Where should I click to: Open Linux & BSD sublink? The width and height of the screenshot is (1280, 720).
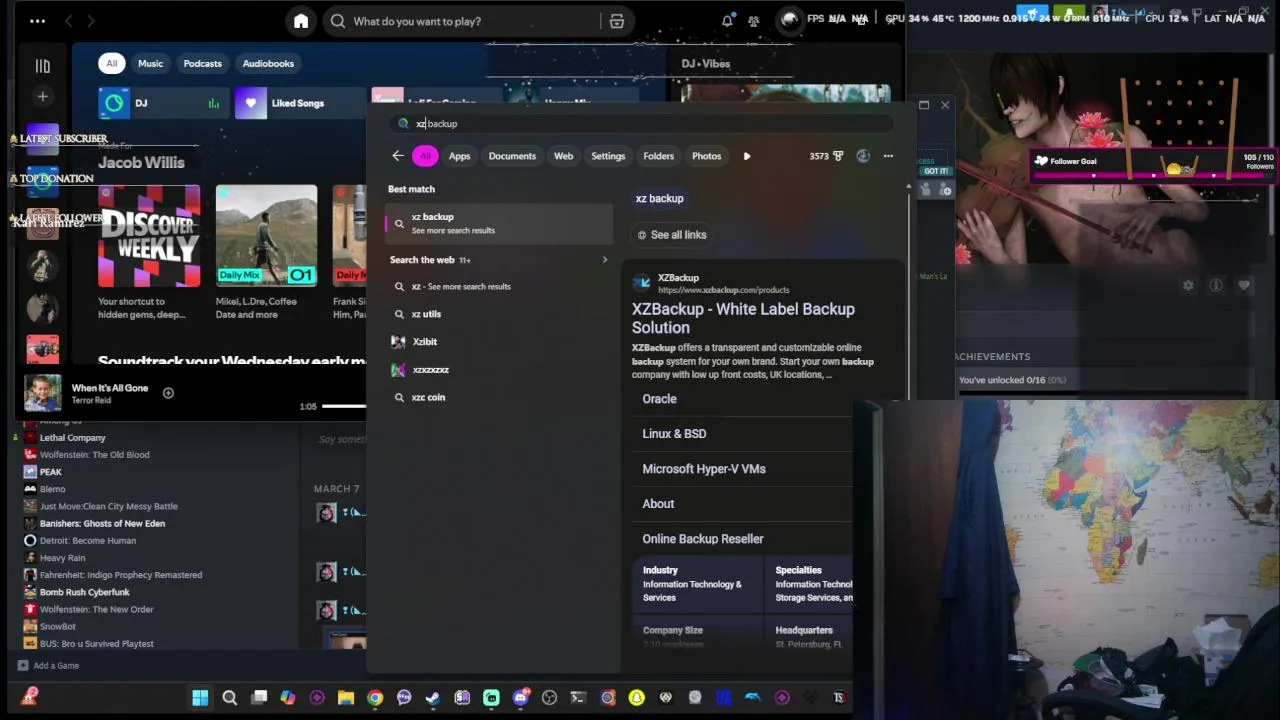[x=674, y=434]
